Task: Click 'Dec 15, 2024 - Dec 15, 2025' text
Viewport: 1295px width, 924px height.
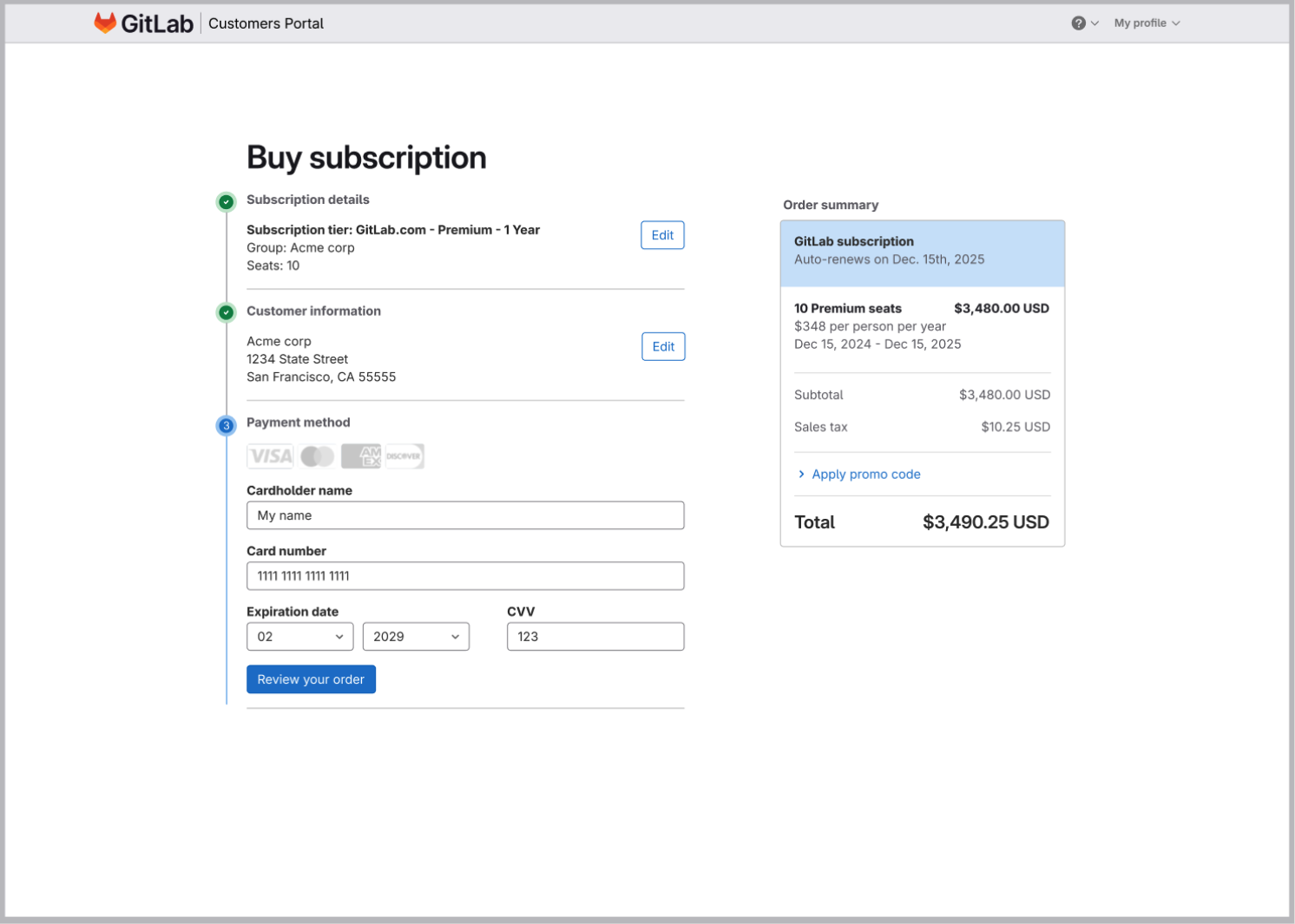Action: pyautogui.click(x=878, y=344)
